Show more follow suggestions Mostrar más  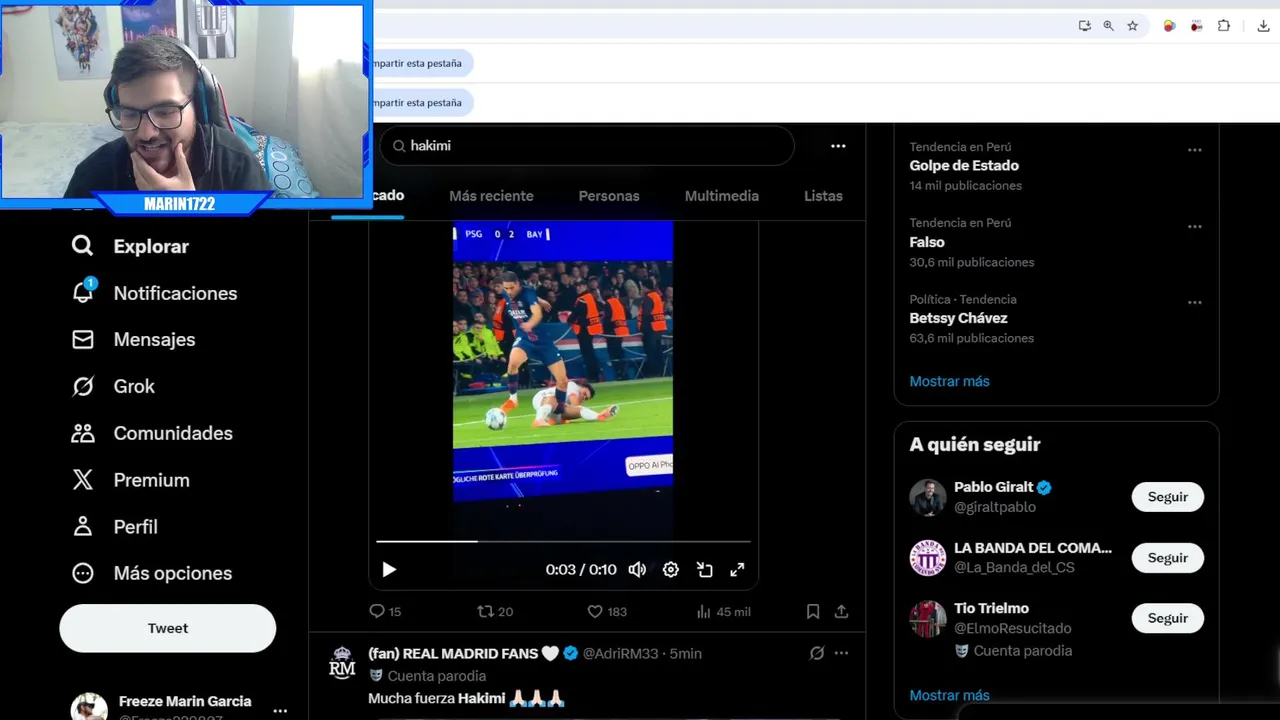[x=949, y=695]
